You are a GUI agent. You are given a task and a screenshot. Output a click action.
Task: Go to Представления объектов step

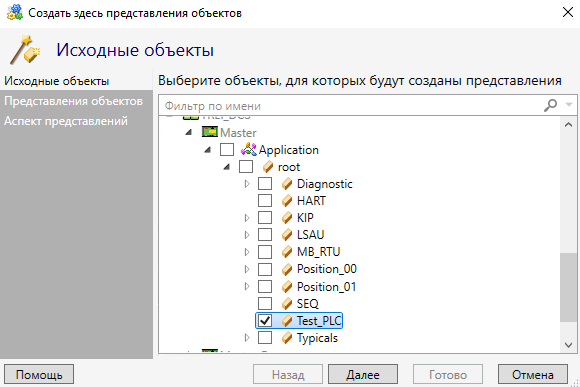point(73,101)
